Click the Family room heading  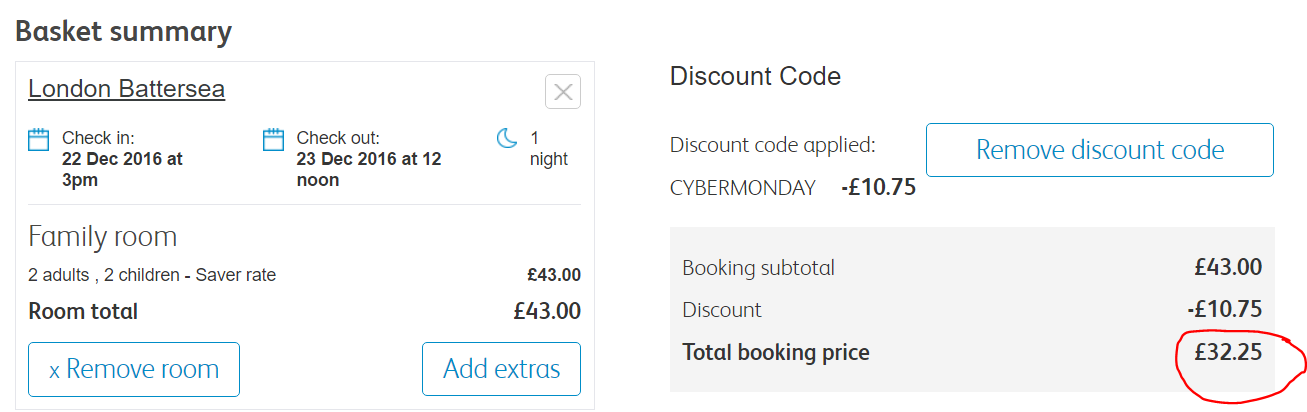pyautogui.click(x=103, y=237)
